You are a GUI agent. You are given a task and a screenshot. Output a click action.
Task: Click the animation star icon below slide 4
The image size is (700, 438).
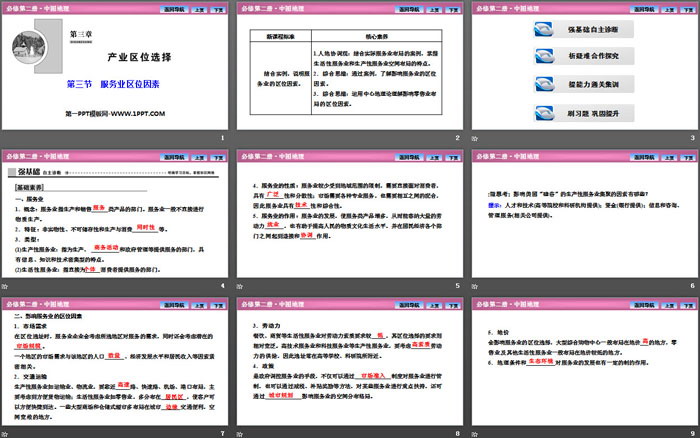point(4,286)
